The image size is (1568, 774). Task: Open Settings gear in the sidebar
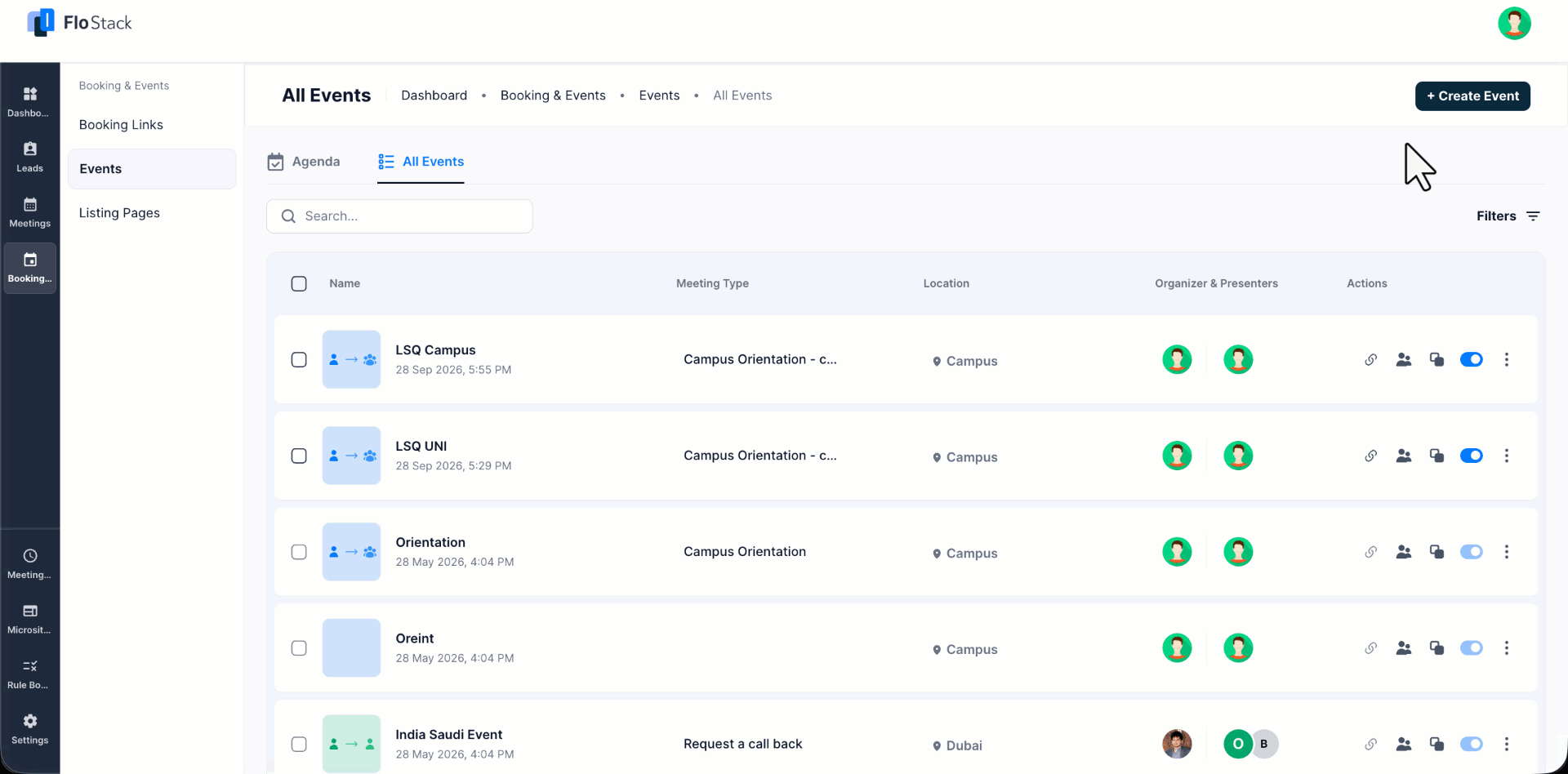(x=30, y=729)
